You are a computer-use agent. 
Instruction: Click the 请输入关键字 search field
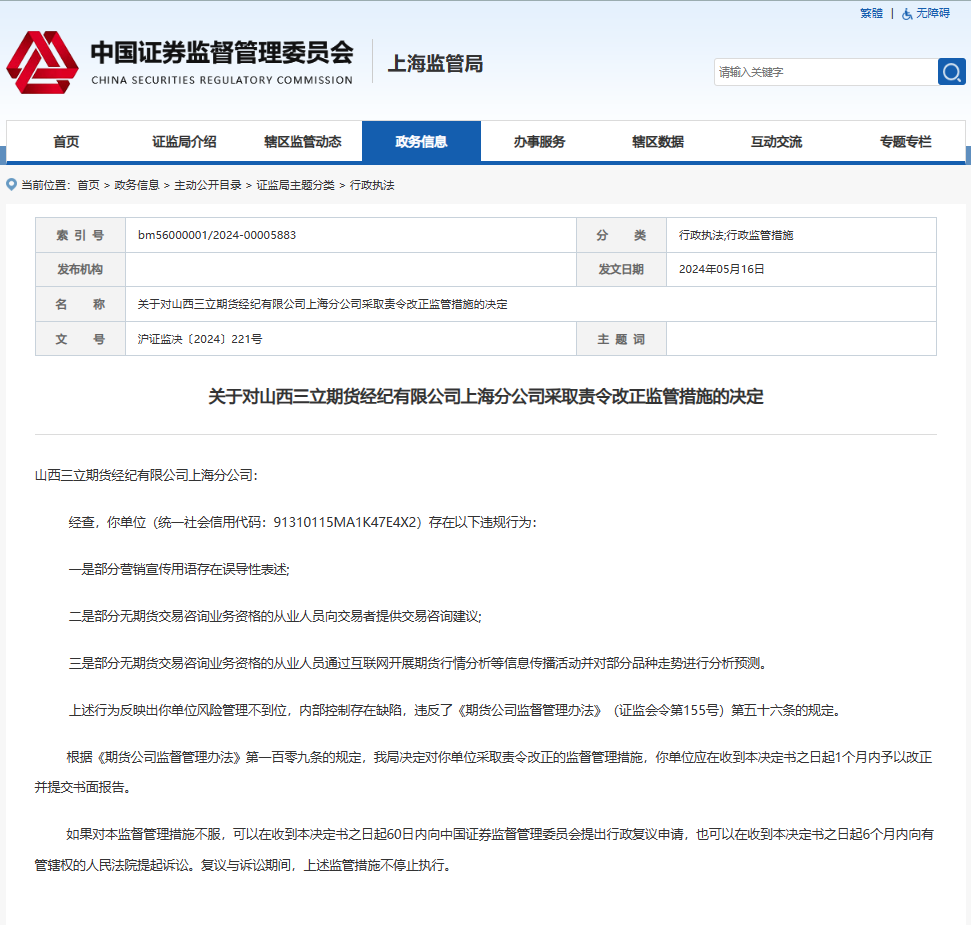point(820,72)
